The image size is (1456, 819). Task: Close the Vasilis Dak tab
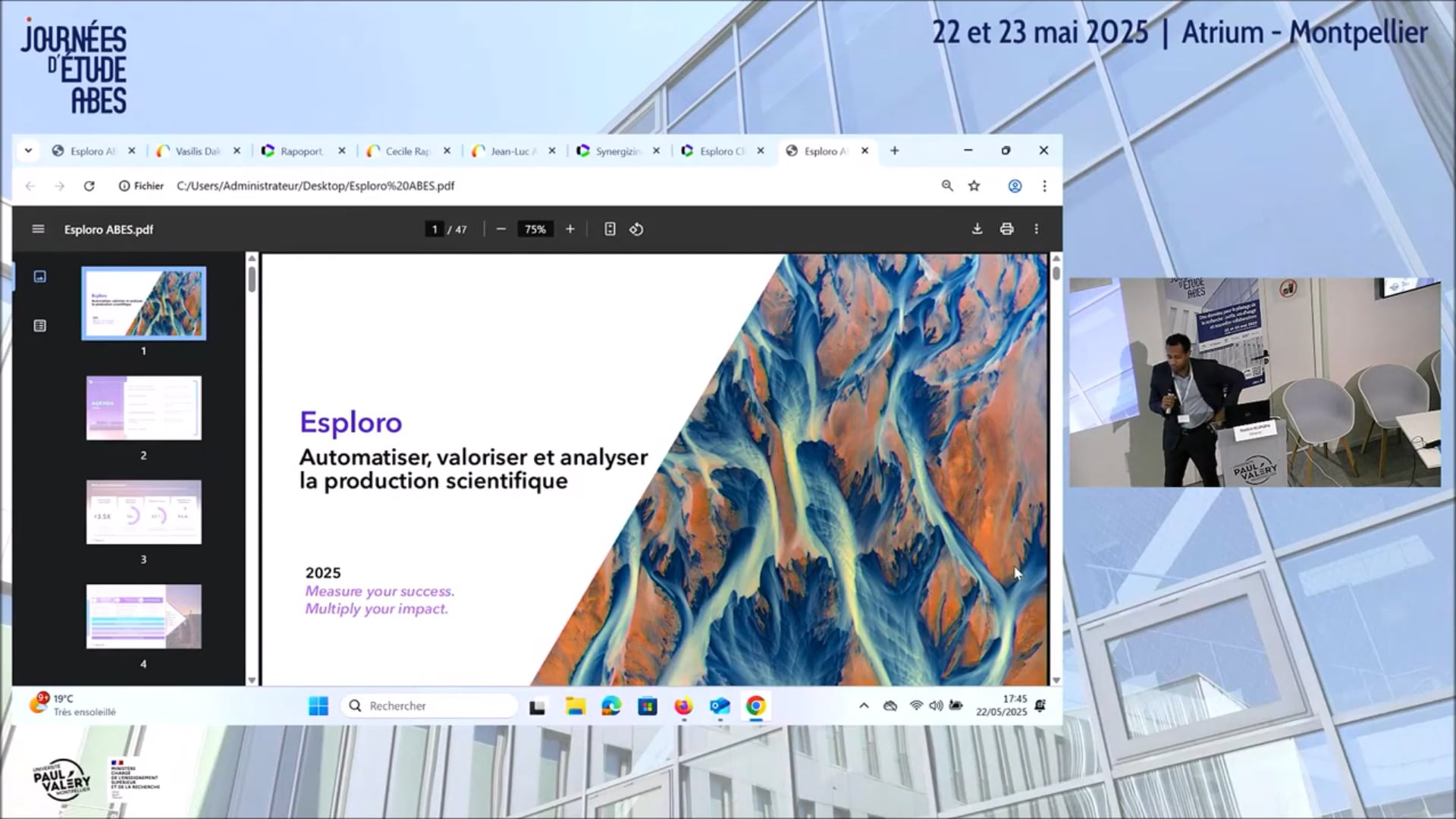click(x=237, y=151)
